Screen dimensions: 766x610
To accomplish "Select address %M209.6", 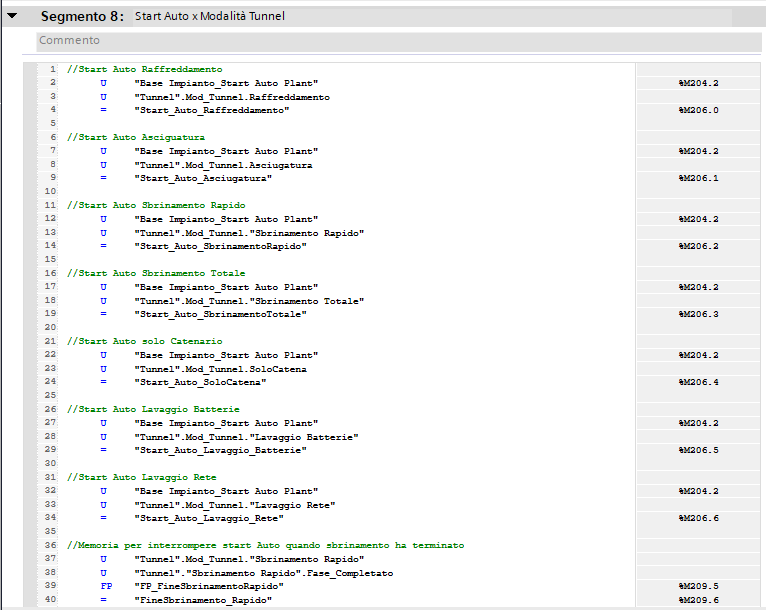I will (x=699, y=600).
